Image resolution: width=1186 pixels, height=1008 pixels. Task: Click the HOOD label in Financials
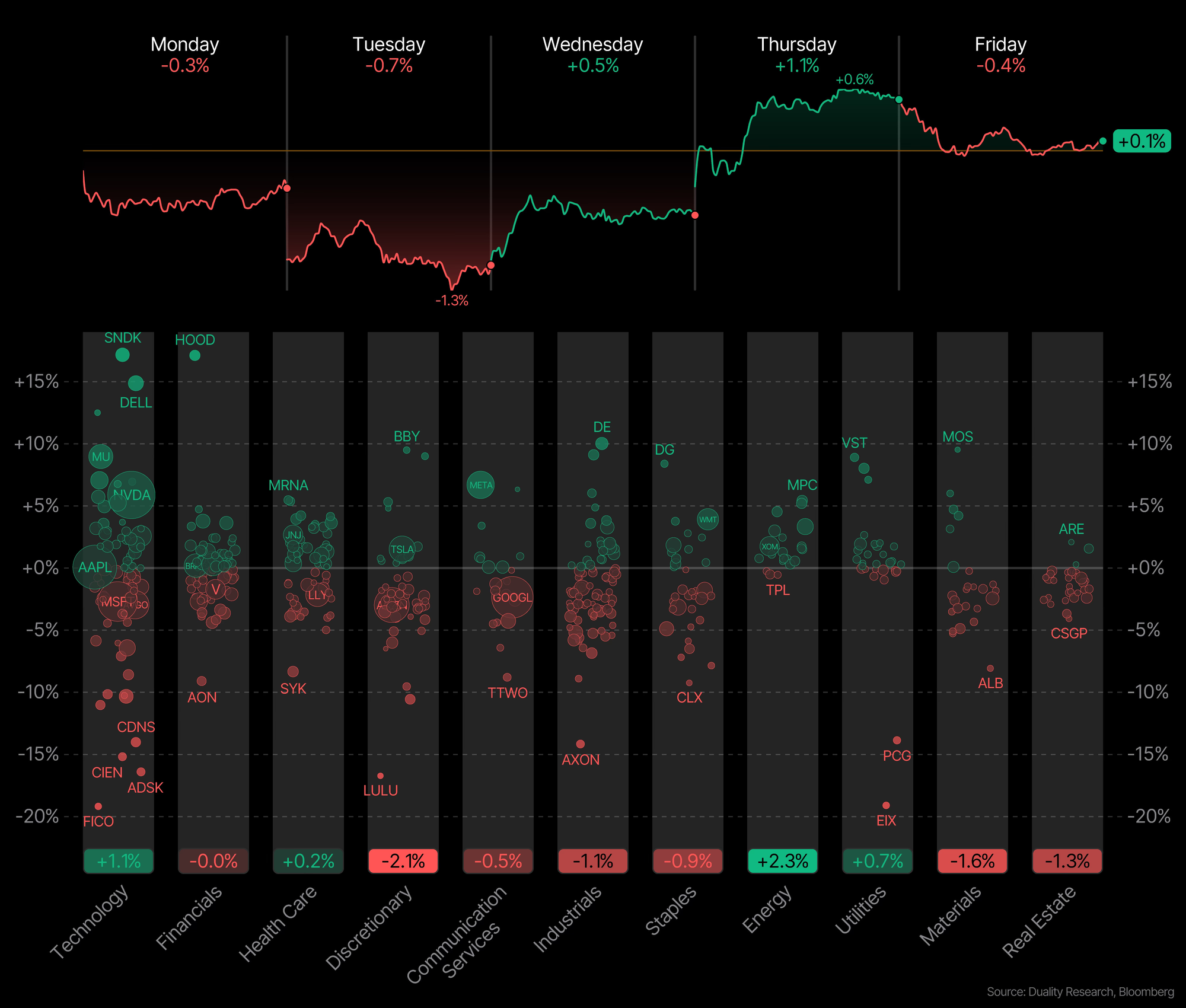(195, 340)
